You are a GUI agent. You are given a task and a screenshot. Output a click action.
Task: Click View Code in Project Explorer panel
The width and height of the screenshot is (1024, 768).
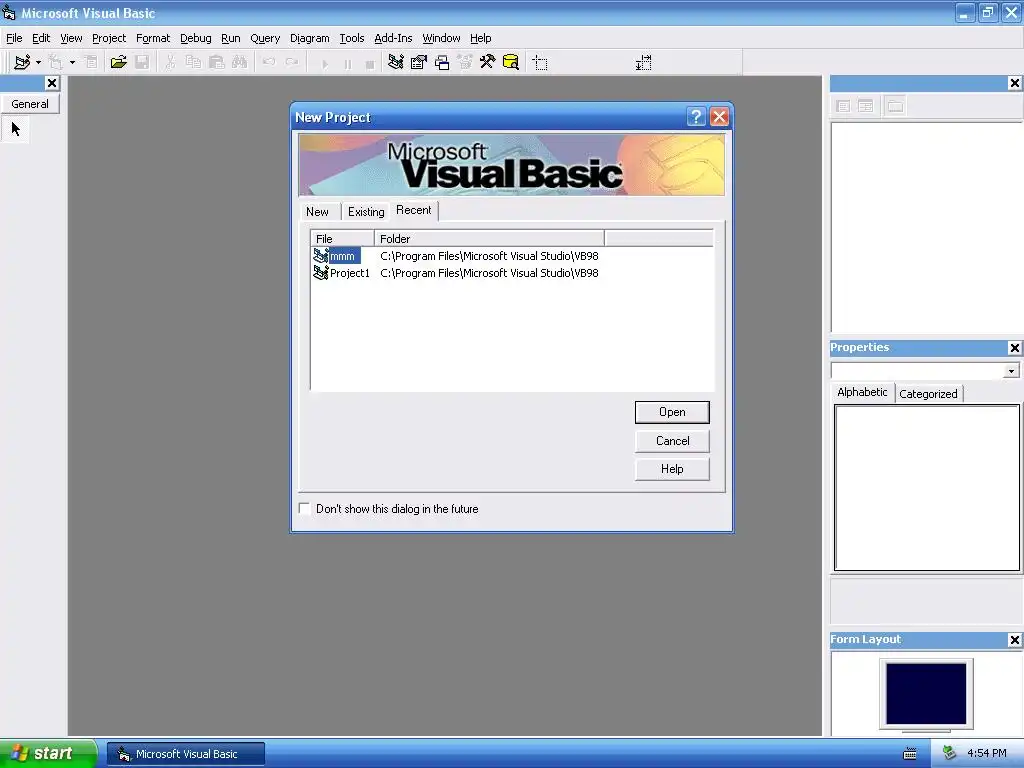843,106
